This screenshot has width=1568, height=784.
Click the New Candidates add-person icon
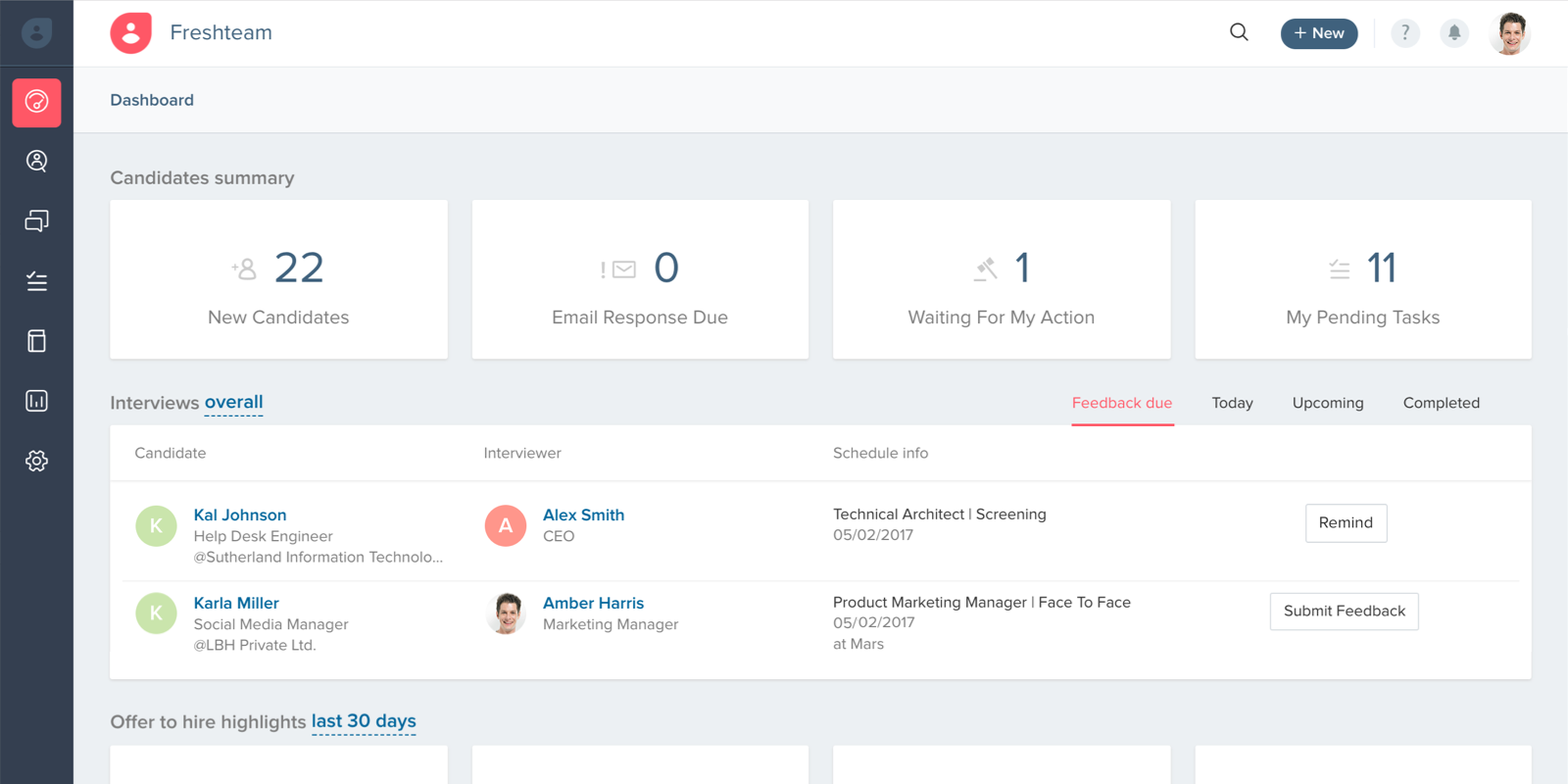244,269
